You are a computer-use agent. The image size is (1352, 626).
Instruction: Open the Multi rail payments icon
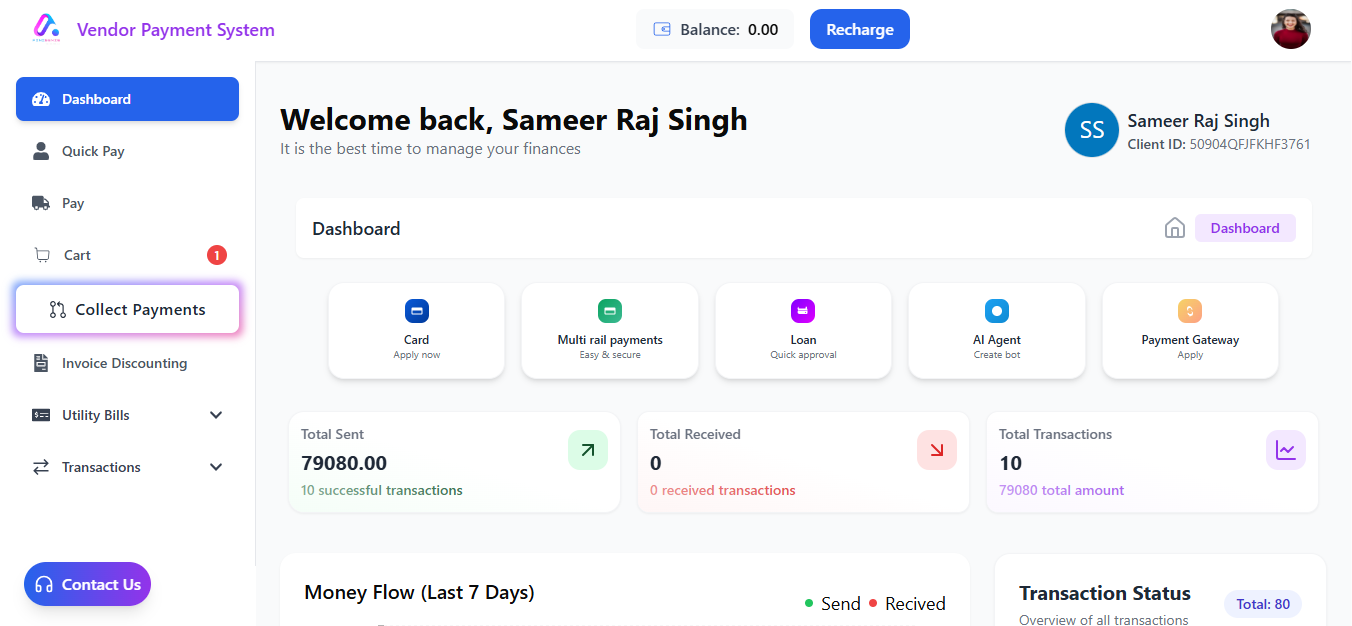coord(610,311)
